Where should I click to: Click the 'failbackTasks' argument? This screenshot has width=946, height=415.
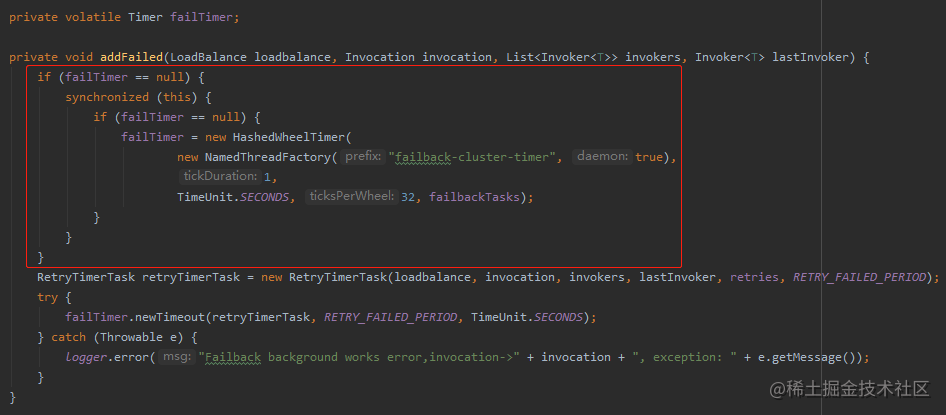[474, 197]
